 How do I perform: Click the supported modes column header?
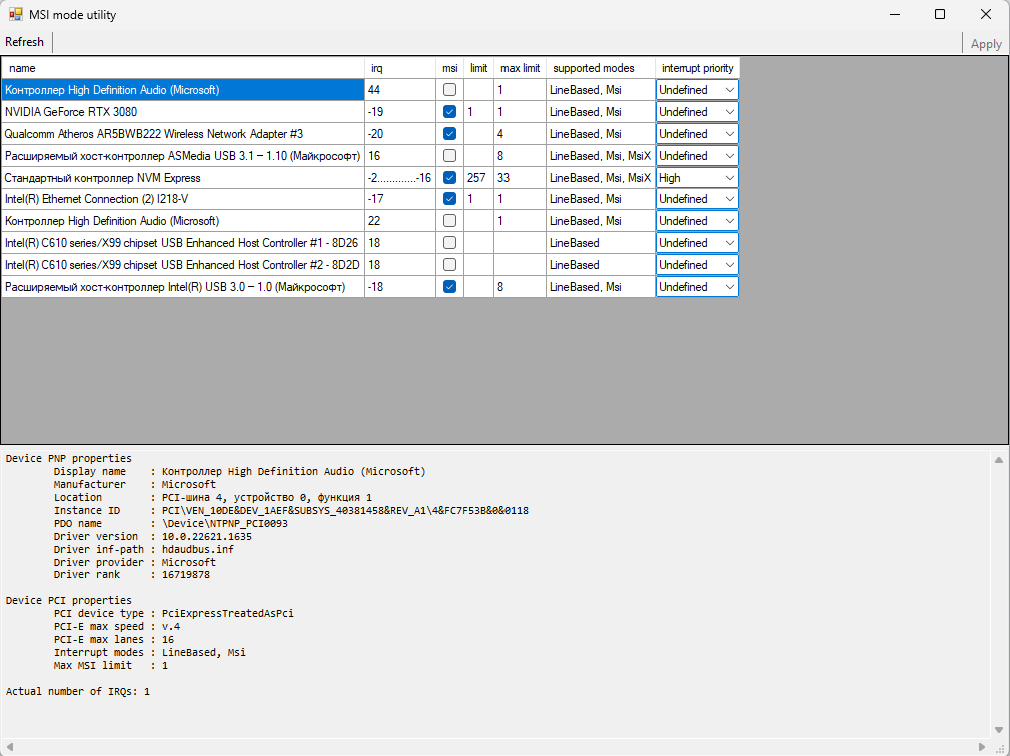pos(601,68)
